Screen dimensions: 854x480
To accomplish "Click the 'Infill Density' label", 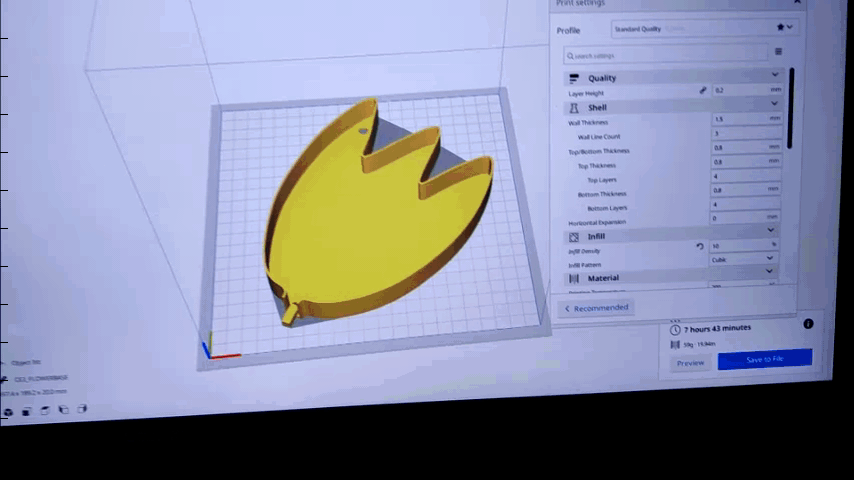I will pyautogui.click(x=584, y=252).
